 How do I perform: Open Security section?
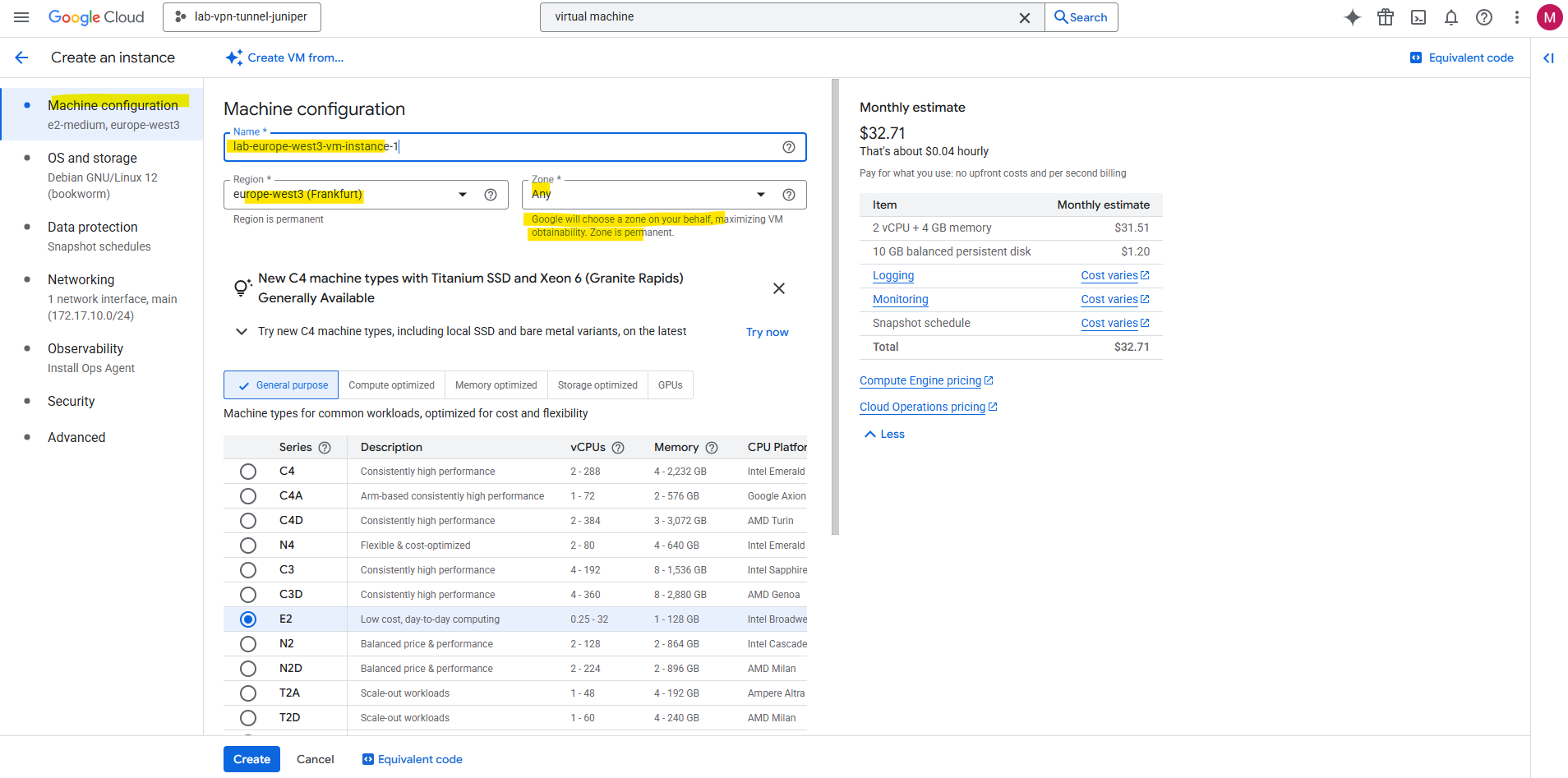point(102,402)
